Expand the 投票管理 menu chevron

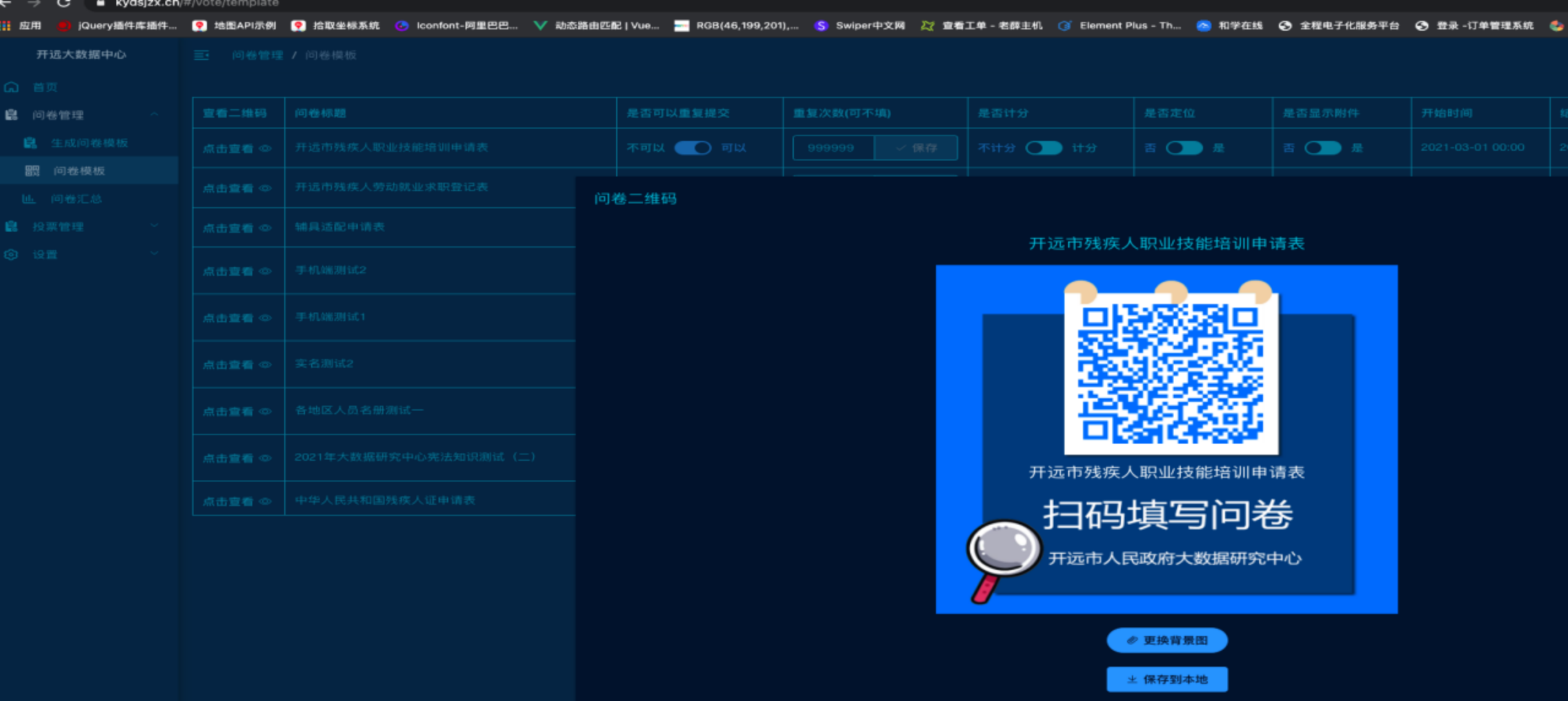154,226
